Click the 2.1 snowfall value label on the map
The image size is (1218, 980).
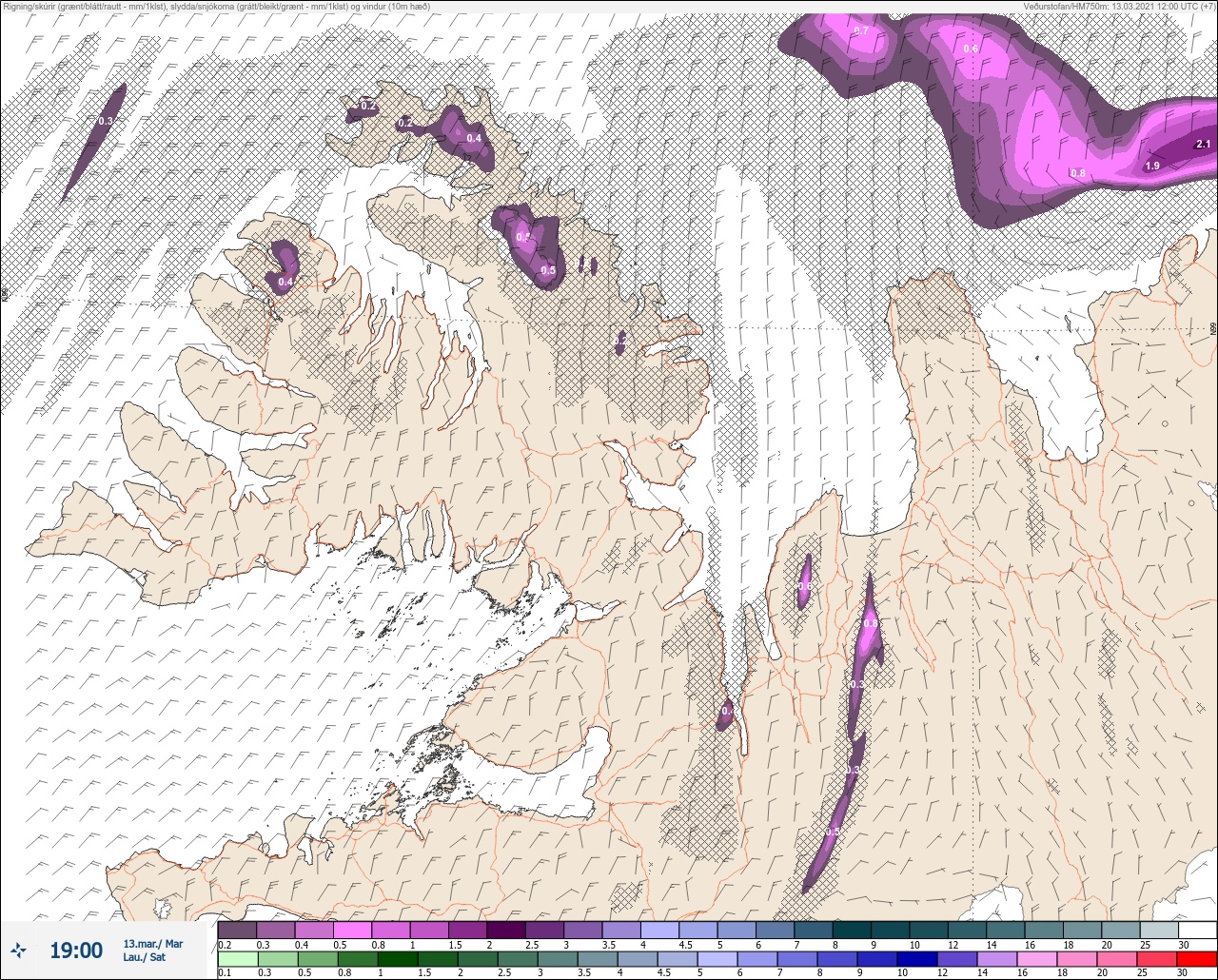tap(1203, 145)
